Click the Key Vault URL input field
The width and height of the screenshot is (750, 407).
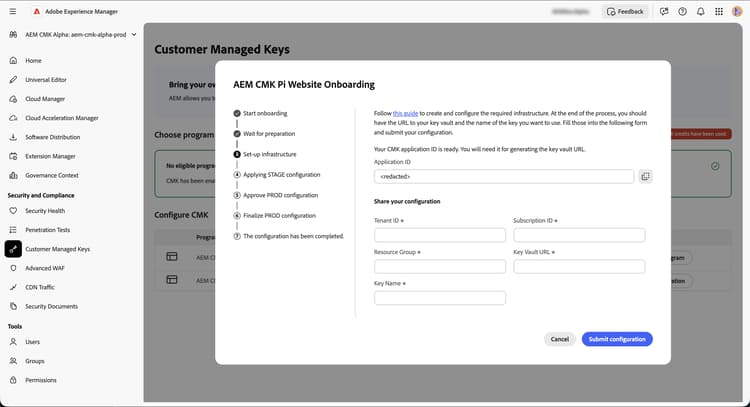click(x=579, y=266)
